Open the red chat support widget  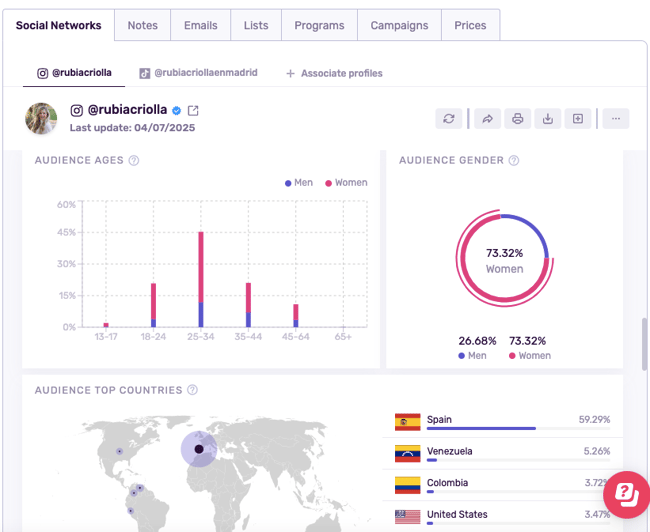click(627, 494)
